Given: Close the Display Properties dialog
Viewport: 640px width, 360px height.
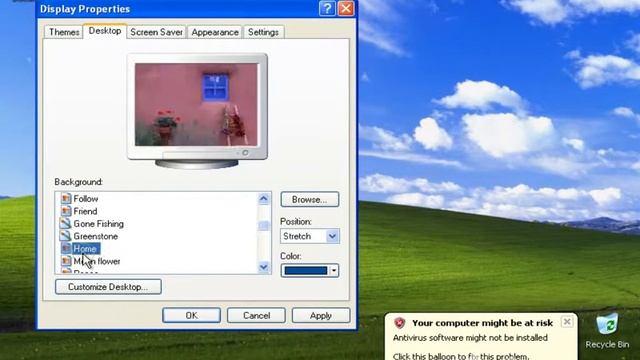Looking at the screenshot, I should [x=346, y=9].
